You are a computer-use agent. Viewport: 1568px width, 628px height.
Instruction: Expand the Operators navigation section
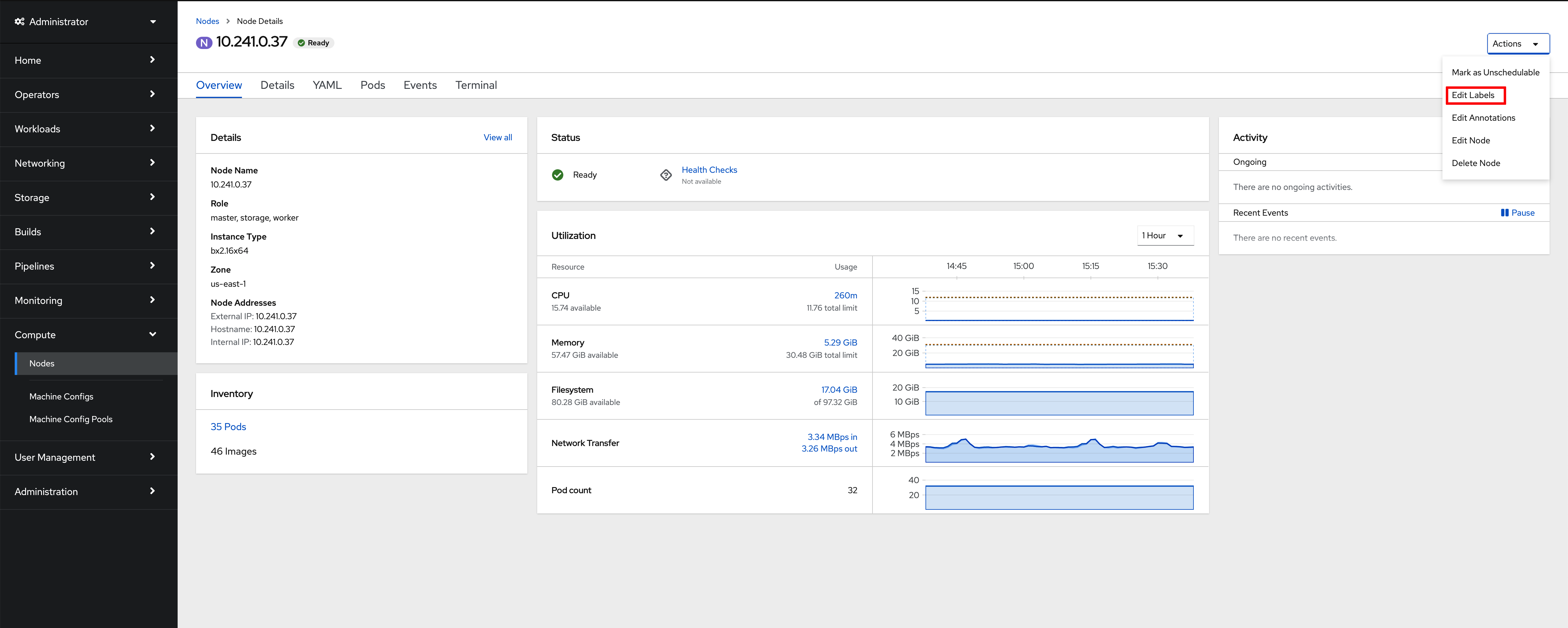[89, 94]
